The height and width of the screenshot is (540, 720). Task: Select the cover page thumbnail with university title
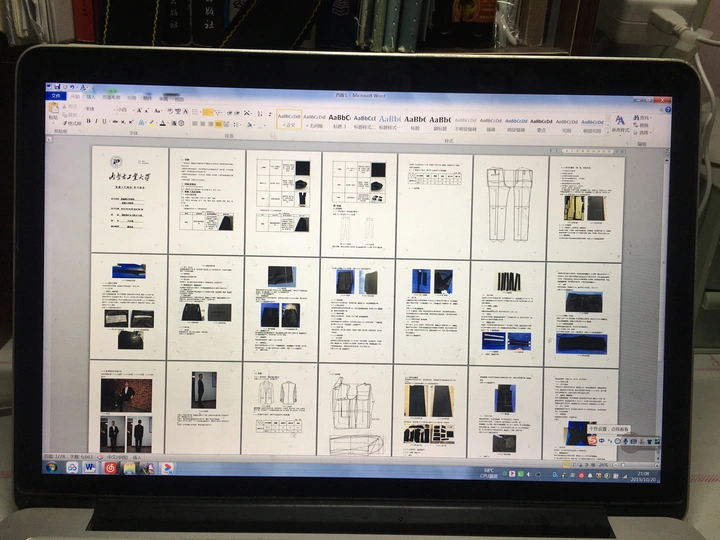(129, 199)
